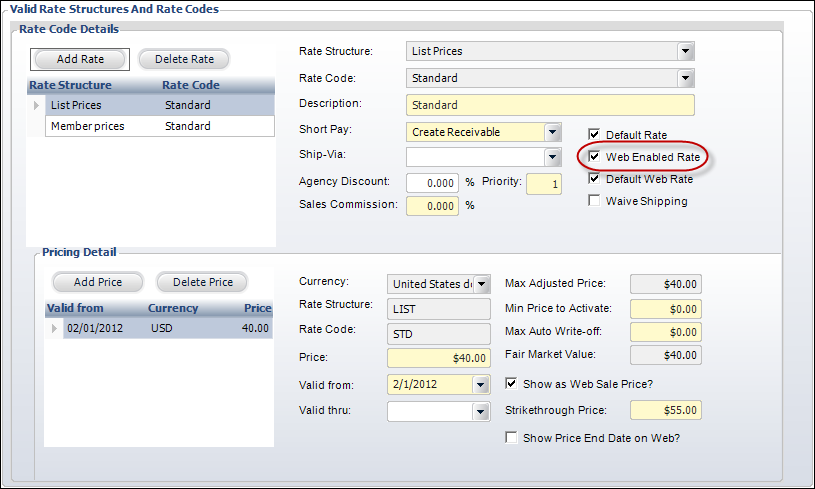Screen dimensions: 815x489
Task: Toggle the Default Rate checkbox
Action: 594,134
